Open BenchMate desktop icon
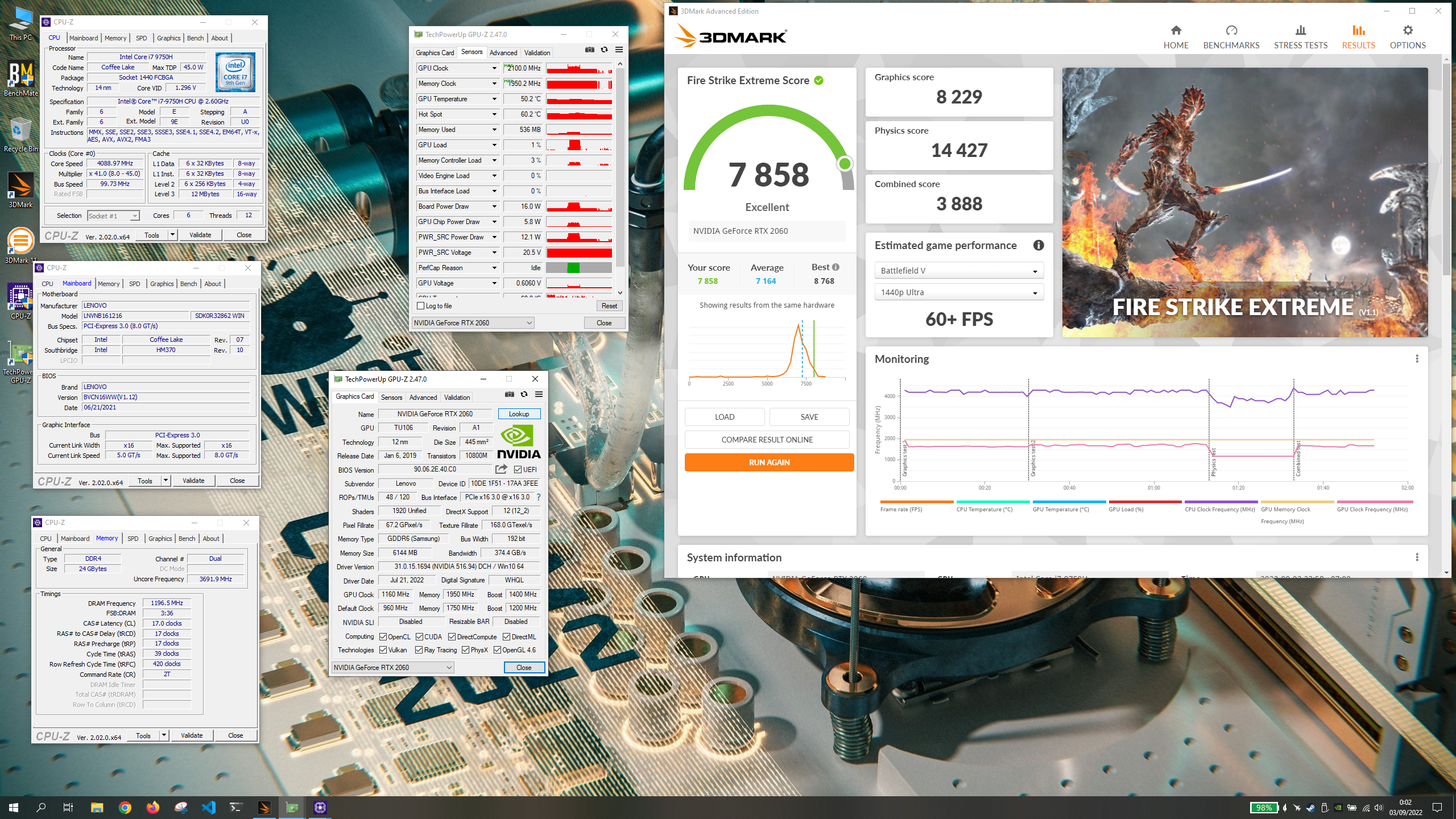 tap(21, 79)
